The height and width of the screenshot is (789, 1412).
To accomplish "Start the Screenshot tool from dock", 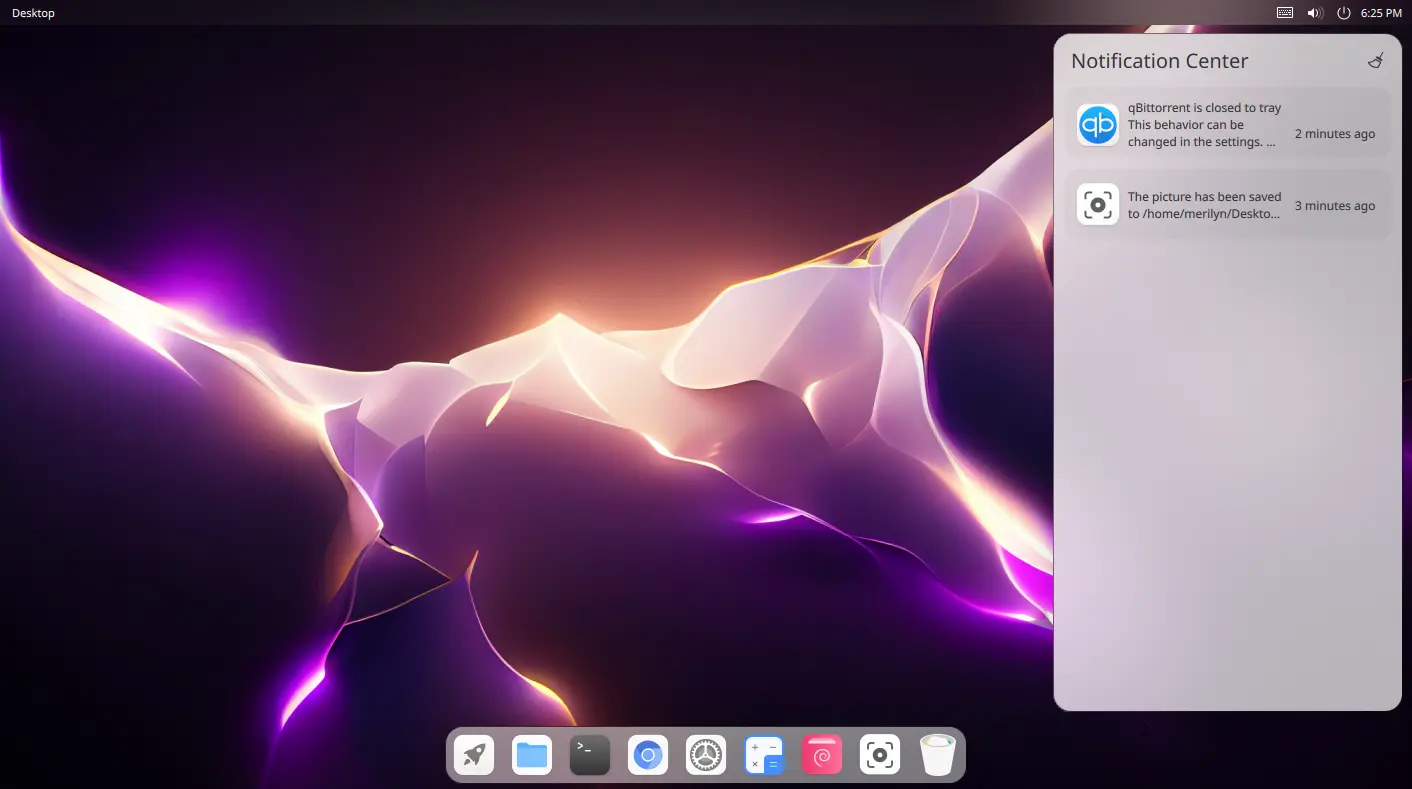I will pos(880,755).
